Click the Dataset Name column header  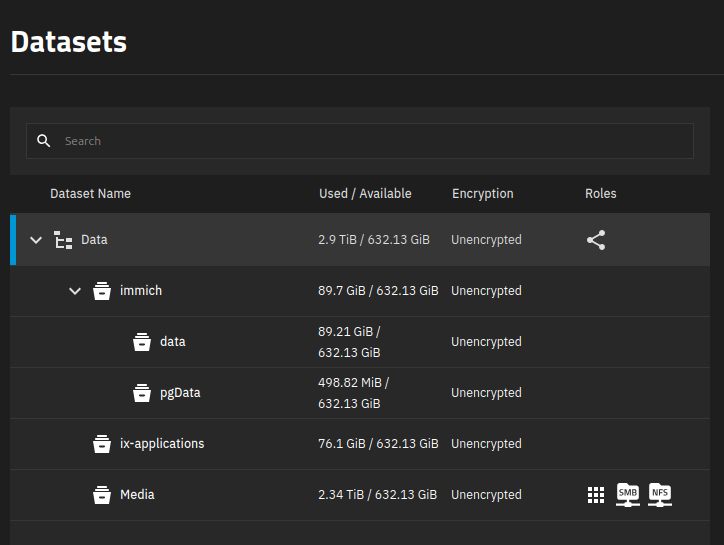click(90, 194)
